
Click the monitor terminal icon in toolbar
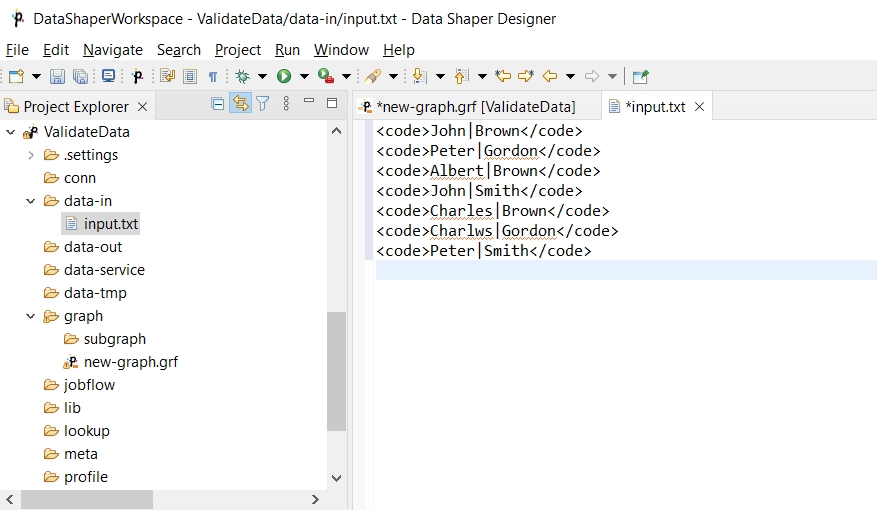[x=109, y=76]
